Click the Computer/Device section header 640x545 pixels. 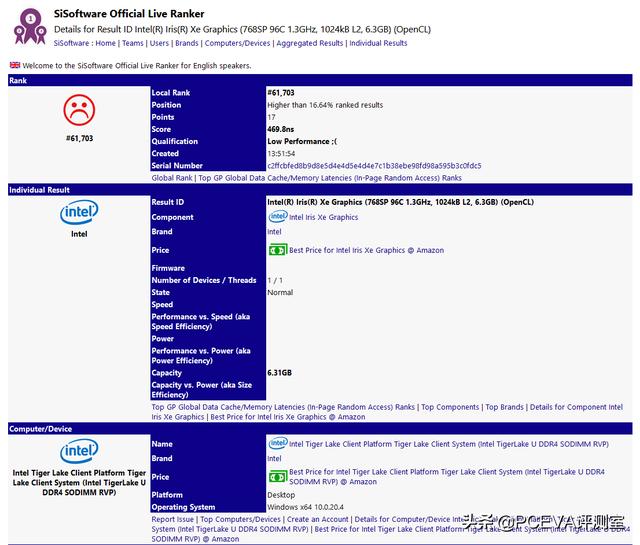pyautogui.click(x=320, y=429)
